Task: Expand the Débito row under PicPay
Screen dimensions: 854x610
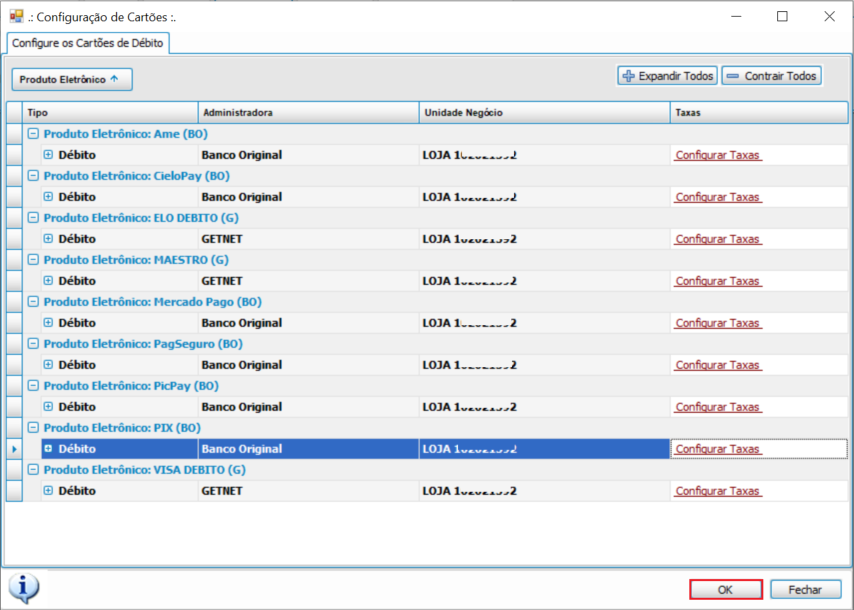Action: 48,406
